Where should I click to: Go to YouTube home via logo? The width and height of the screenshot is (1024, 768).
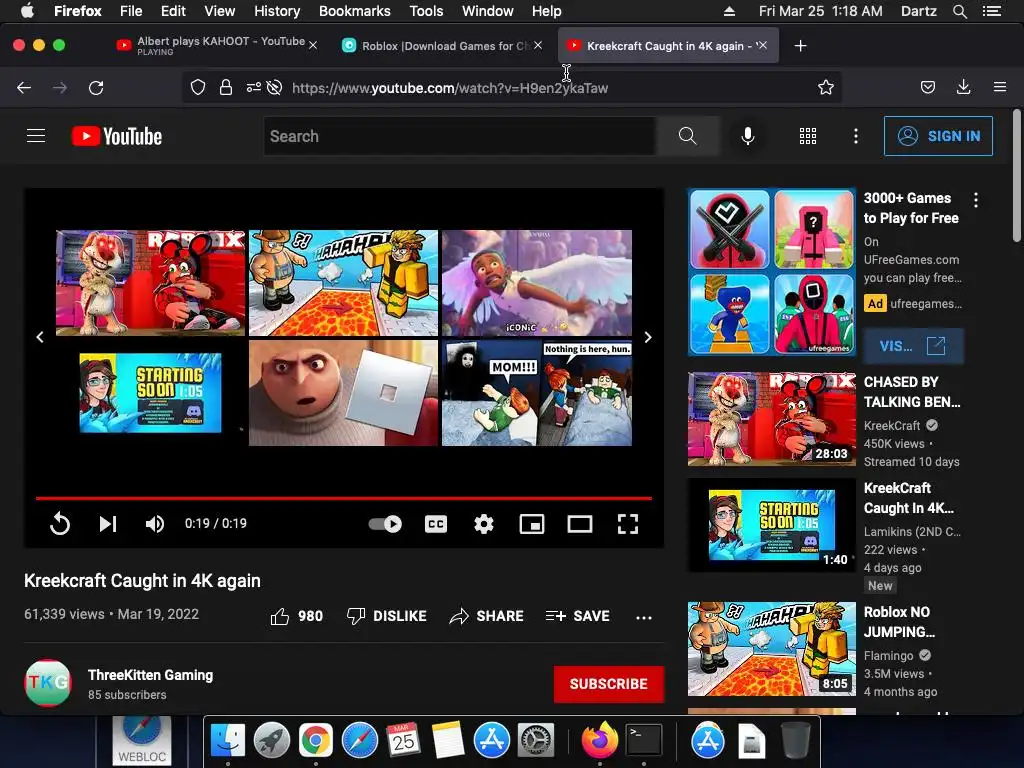pos(117,136)
